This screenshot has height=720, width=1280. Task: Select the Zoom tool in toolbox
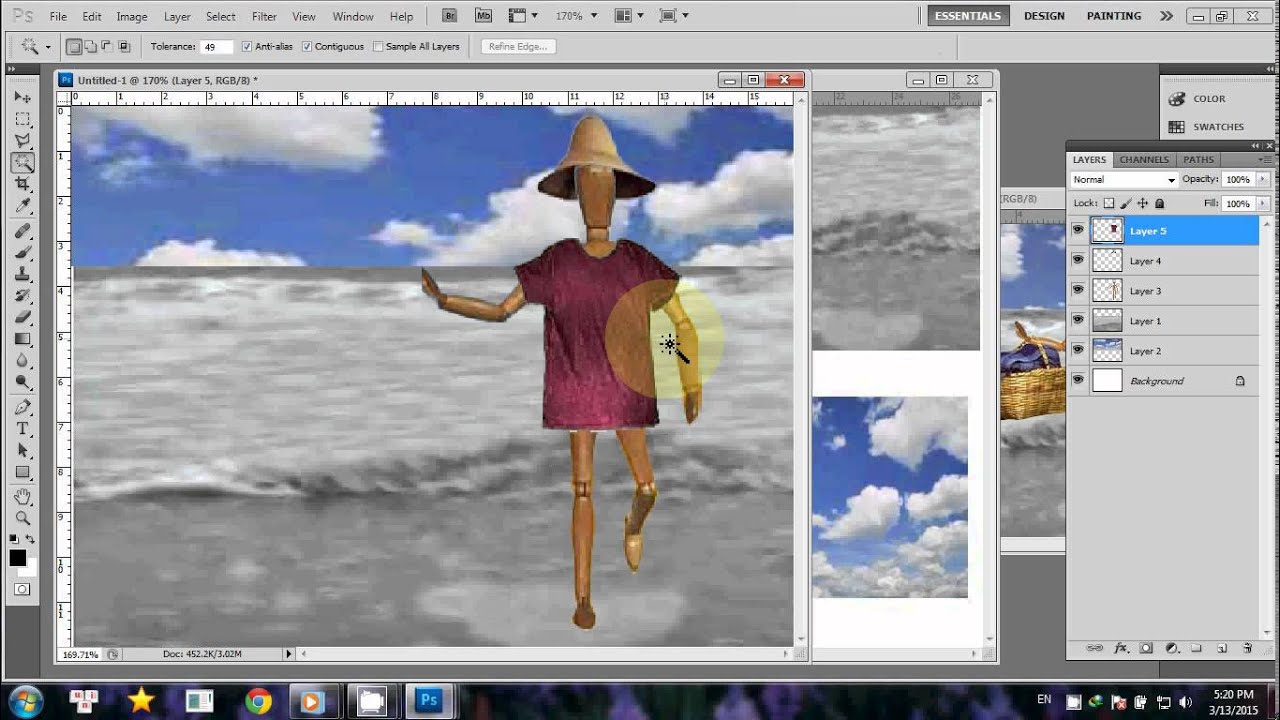click(x=22, y=518)
